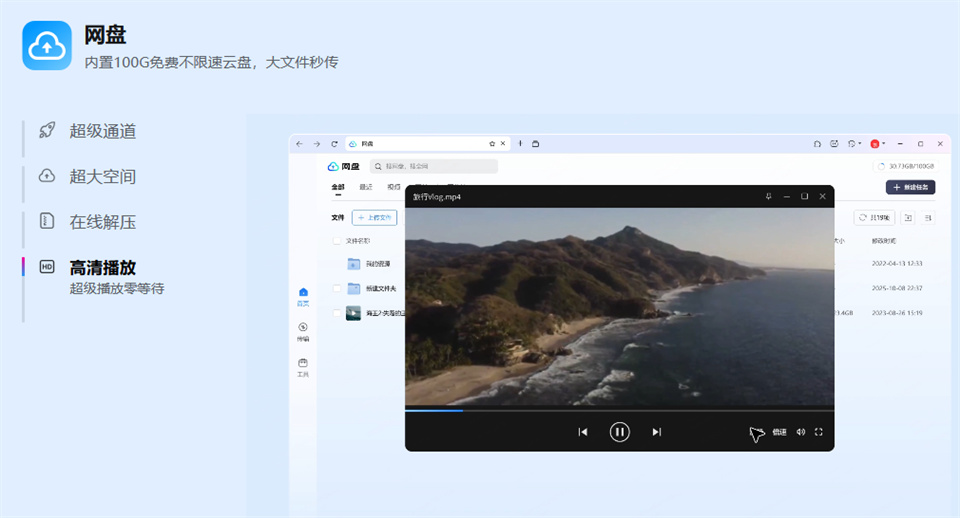Seek along the video progress bar

tap(619, 410)
